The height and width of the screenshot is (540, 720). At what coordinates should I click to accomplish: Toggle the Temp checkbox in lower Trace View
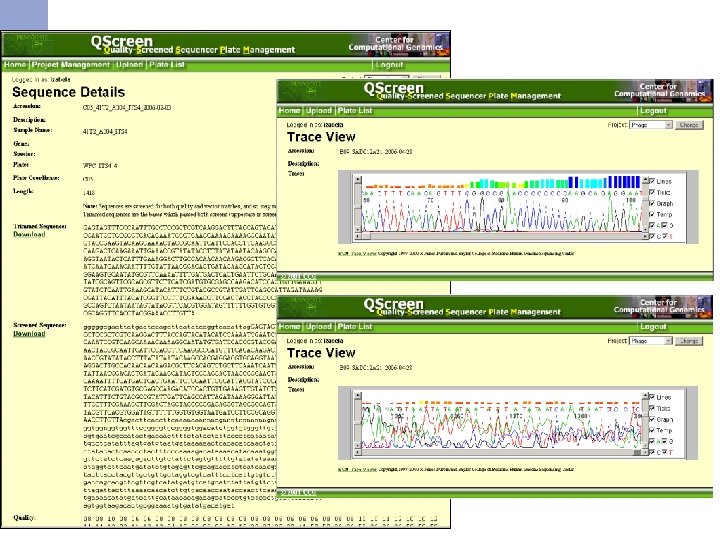pos(652,430)
